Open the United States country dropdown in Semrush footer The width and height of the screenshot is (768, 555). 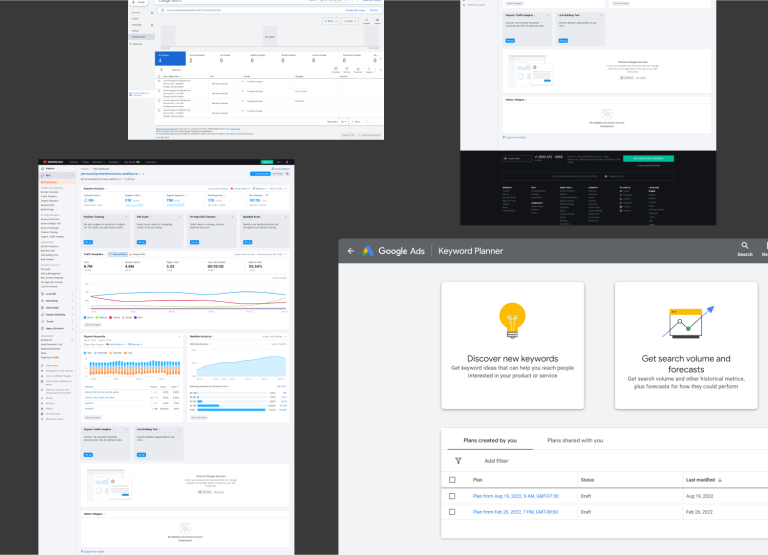point(517,158)
